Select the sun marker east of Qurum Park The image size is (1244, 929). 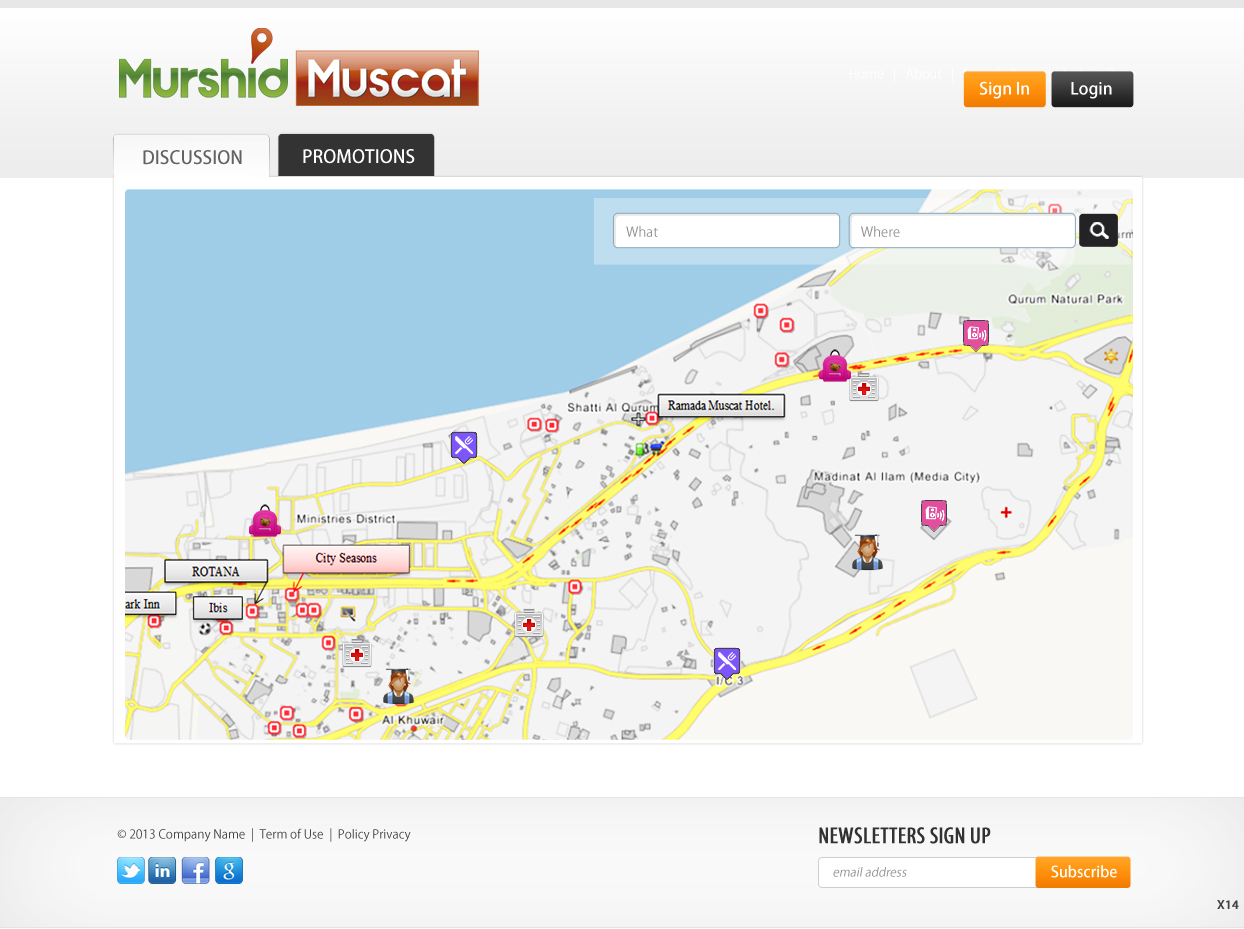click(1110, 356)
